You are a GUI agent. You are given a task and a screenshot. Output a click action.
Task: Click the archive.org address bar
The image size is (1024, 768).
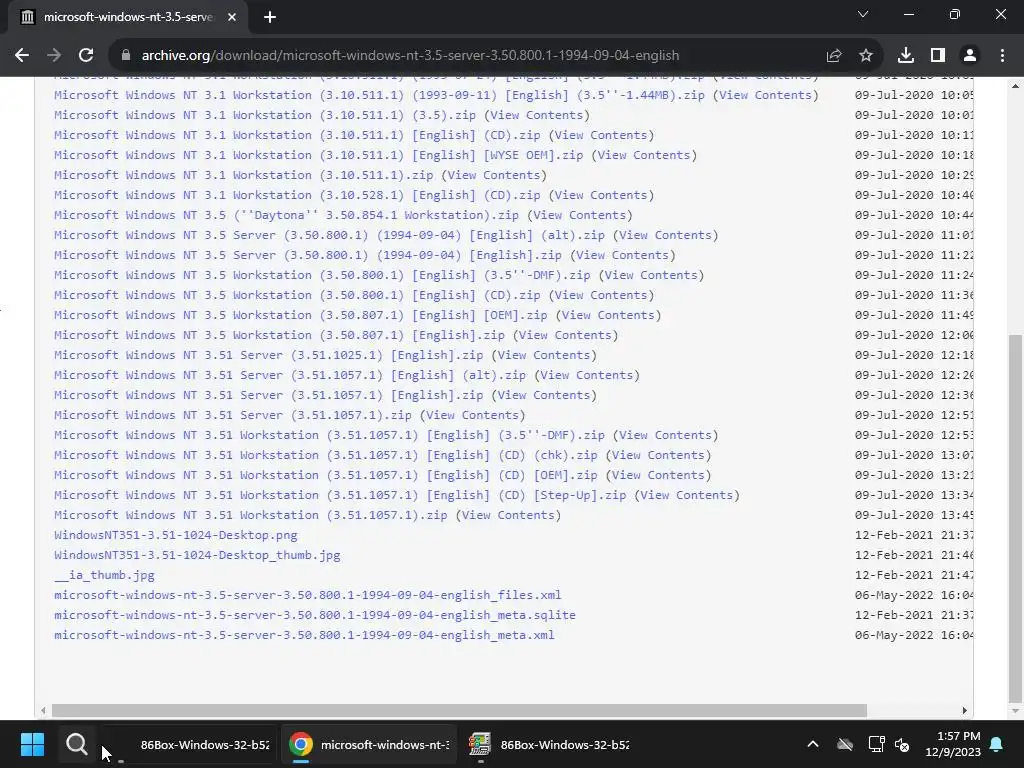tap(410, 56)
